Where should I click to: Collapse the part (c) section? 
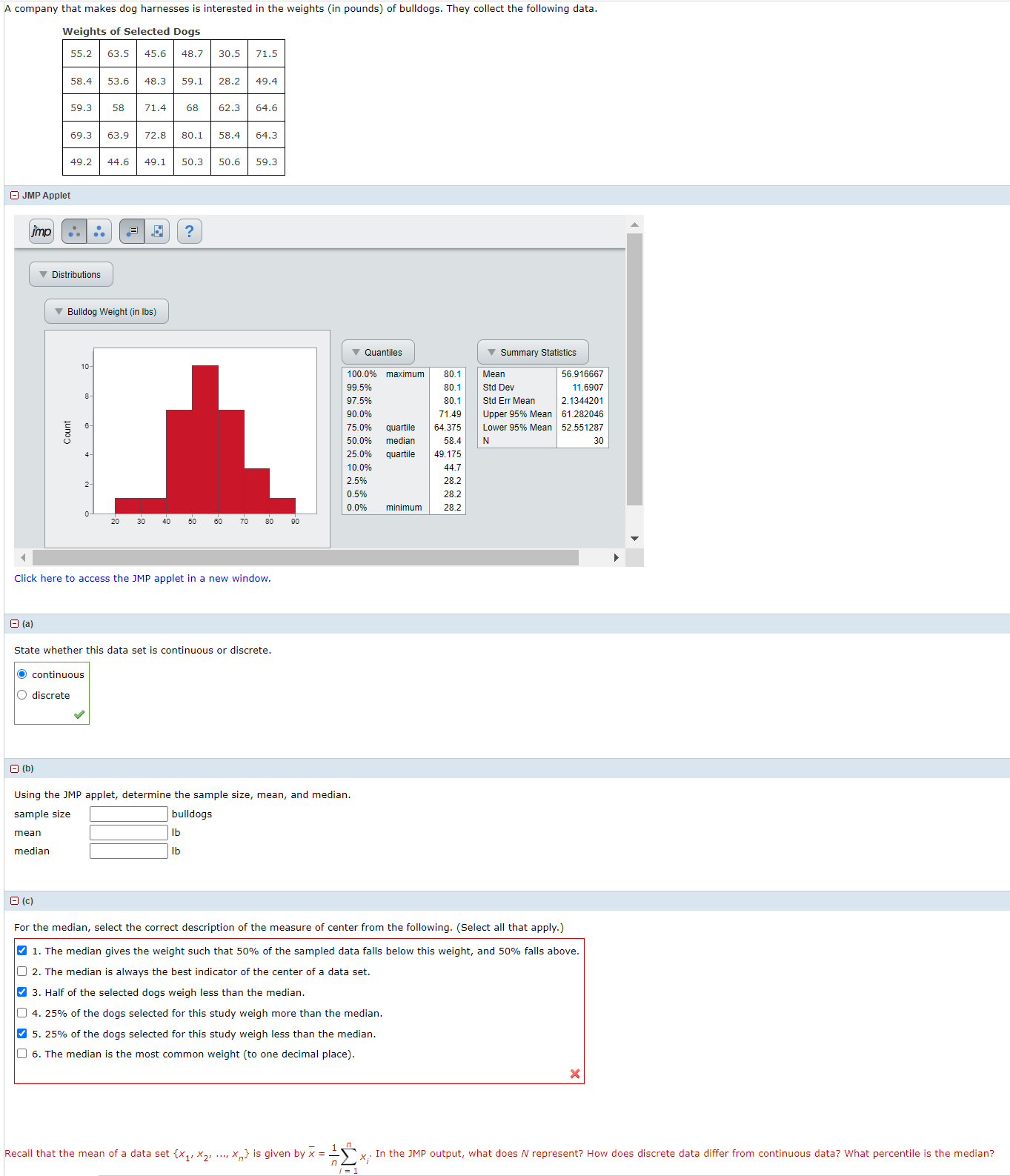(15, 901)
